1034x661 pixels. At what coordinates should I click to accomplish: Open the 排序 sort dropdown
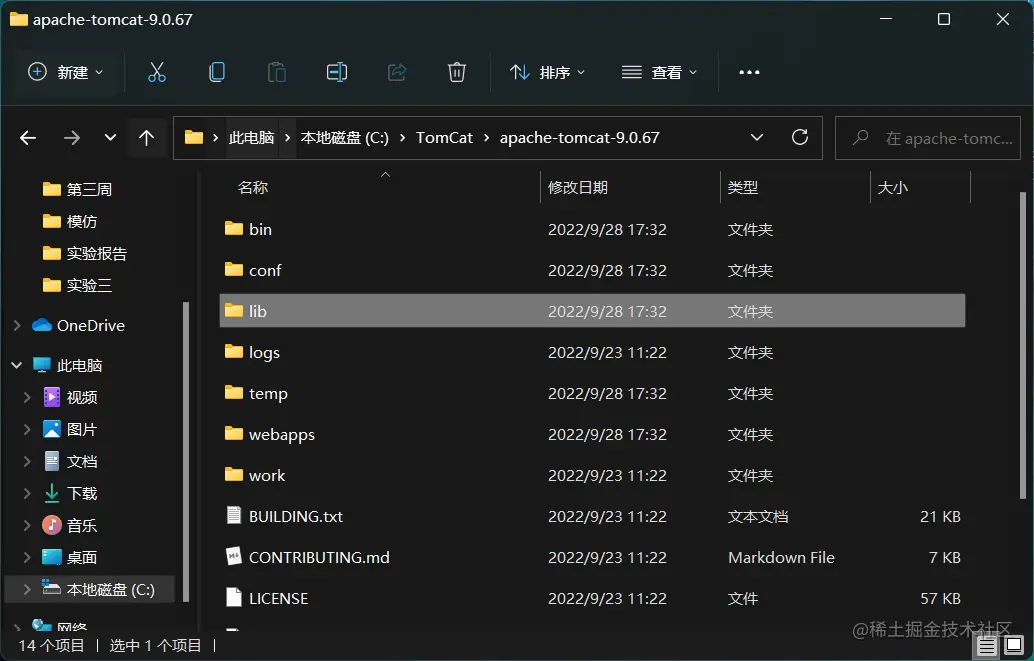(547, 72)
